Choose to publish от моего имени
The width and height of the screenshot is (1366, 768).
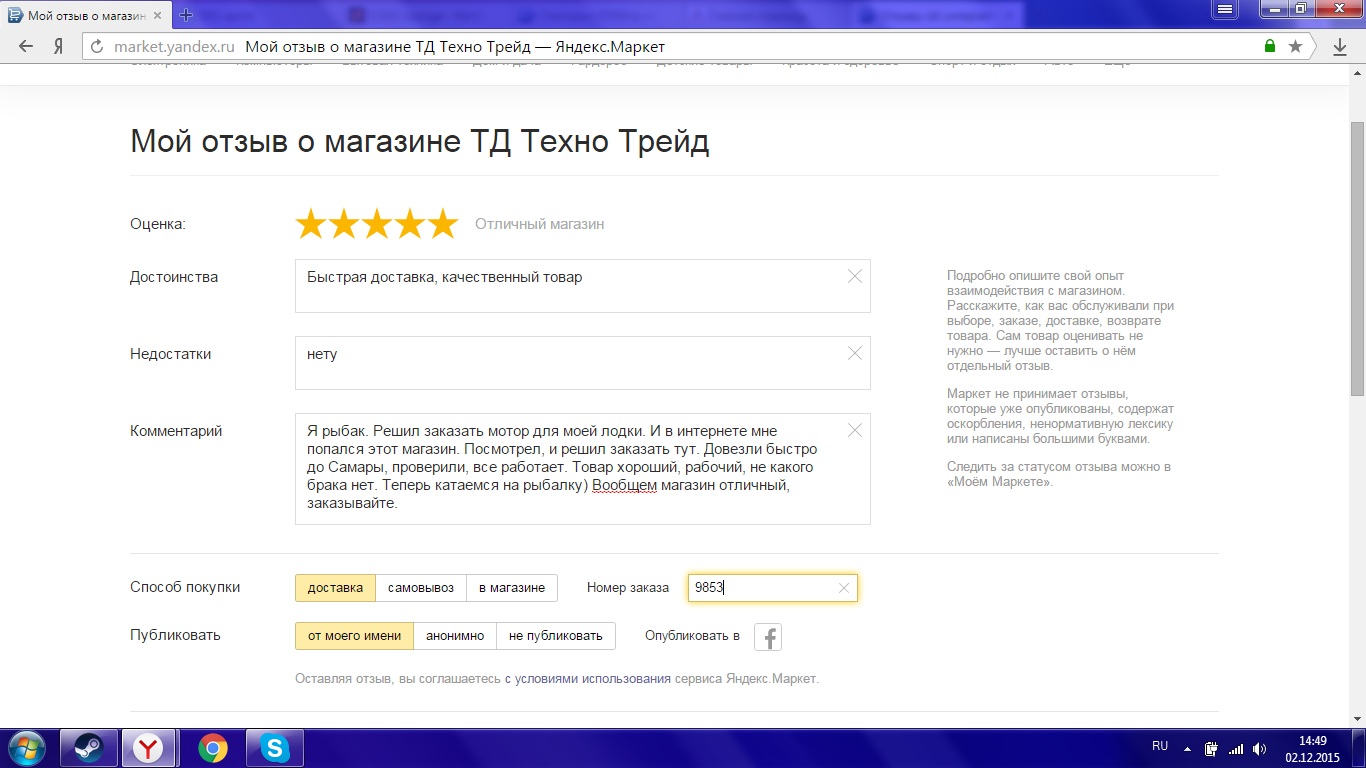click(355, 636)
